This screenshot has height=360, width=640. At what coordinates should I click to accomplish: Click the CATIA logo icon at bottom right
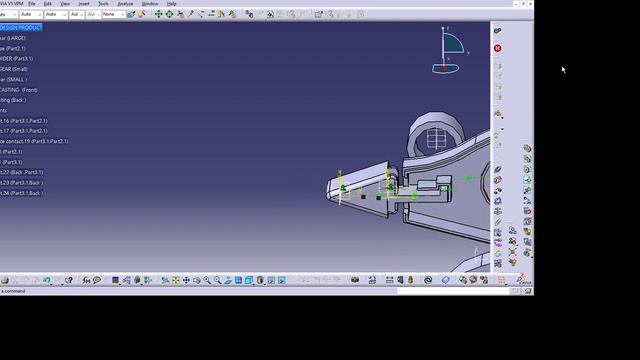524,280
